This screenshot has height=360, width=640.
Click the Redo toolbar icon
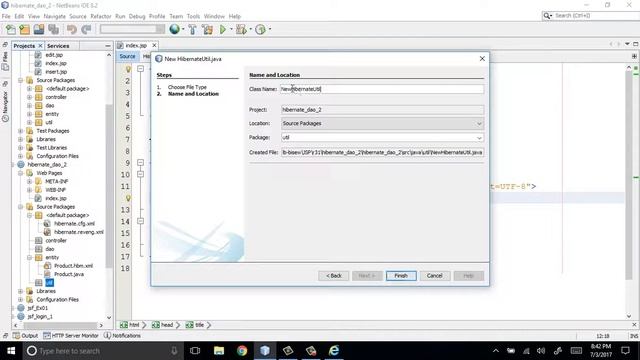pos(86,29)
